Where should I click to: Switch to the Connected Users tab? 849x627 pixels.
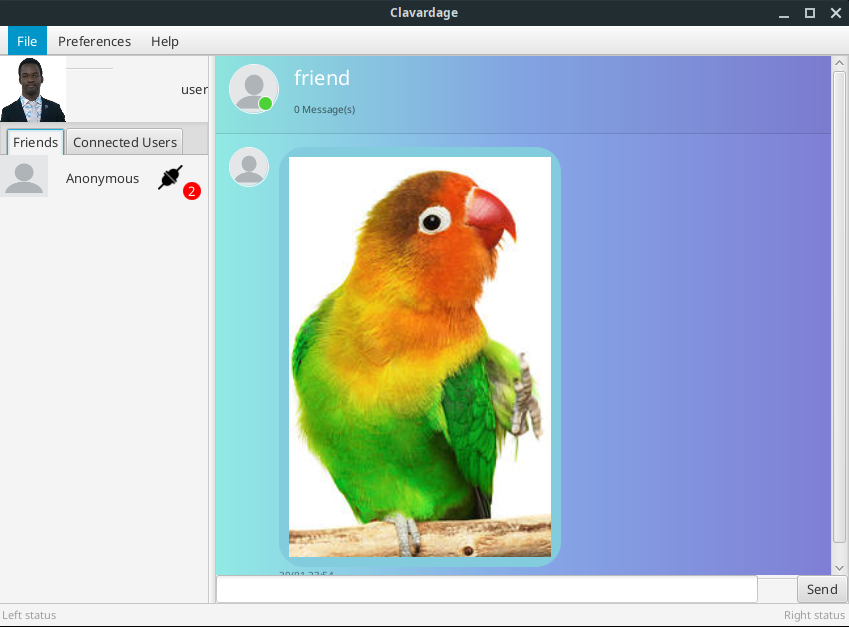(x=125, y=142)
